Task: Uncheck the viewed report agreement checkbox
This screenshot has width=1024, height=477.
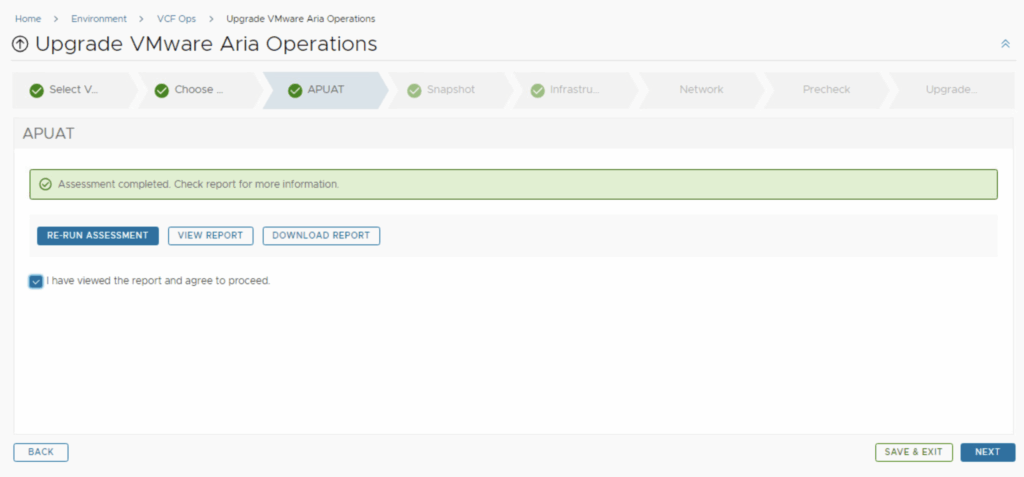Action: 36,282
